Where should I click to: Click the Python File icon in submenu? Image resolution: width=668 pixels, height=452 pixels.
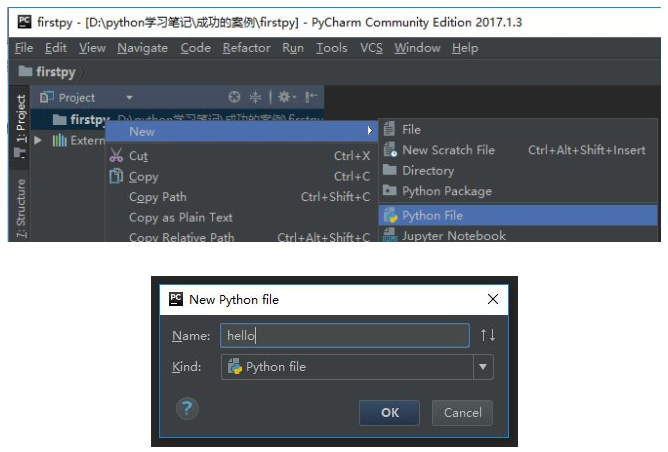tap(390, 216)
